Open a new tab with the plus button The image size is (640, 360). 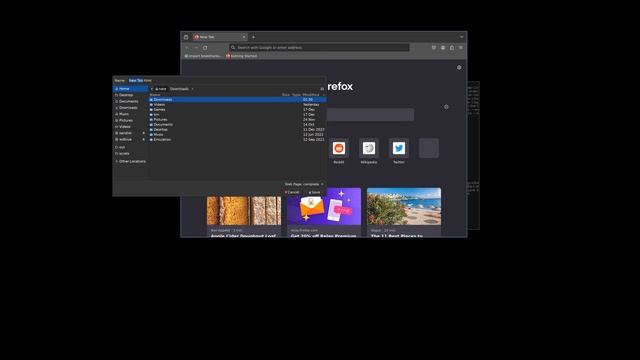click(253, 37)
